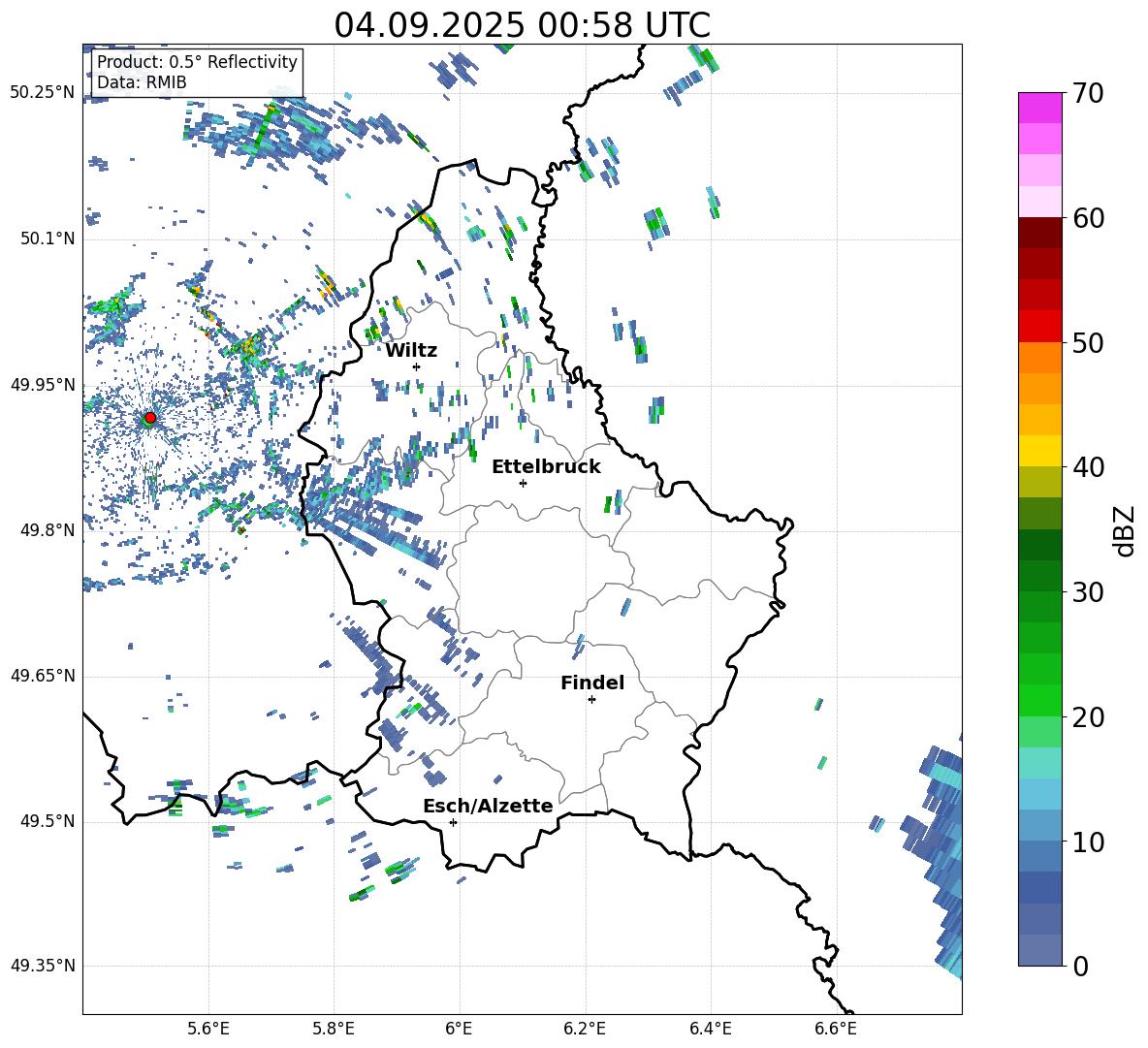Image resolution: width=1148 pixels, height=1048 pixels.
Task: Click the 6.2°E longitude label
Action: [x=585, y=1029]
